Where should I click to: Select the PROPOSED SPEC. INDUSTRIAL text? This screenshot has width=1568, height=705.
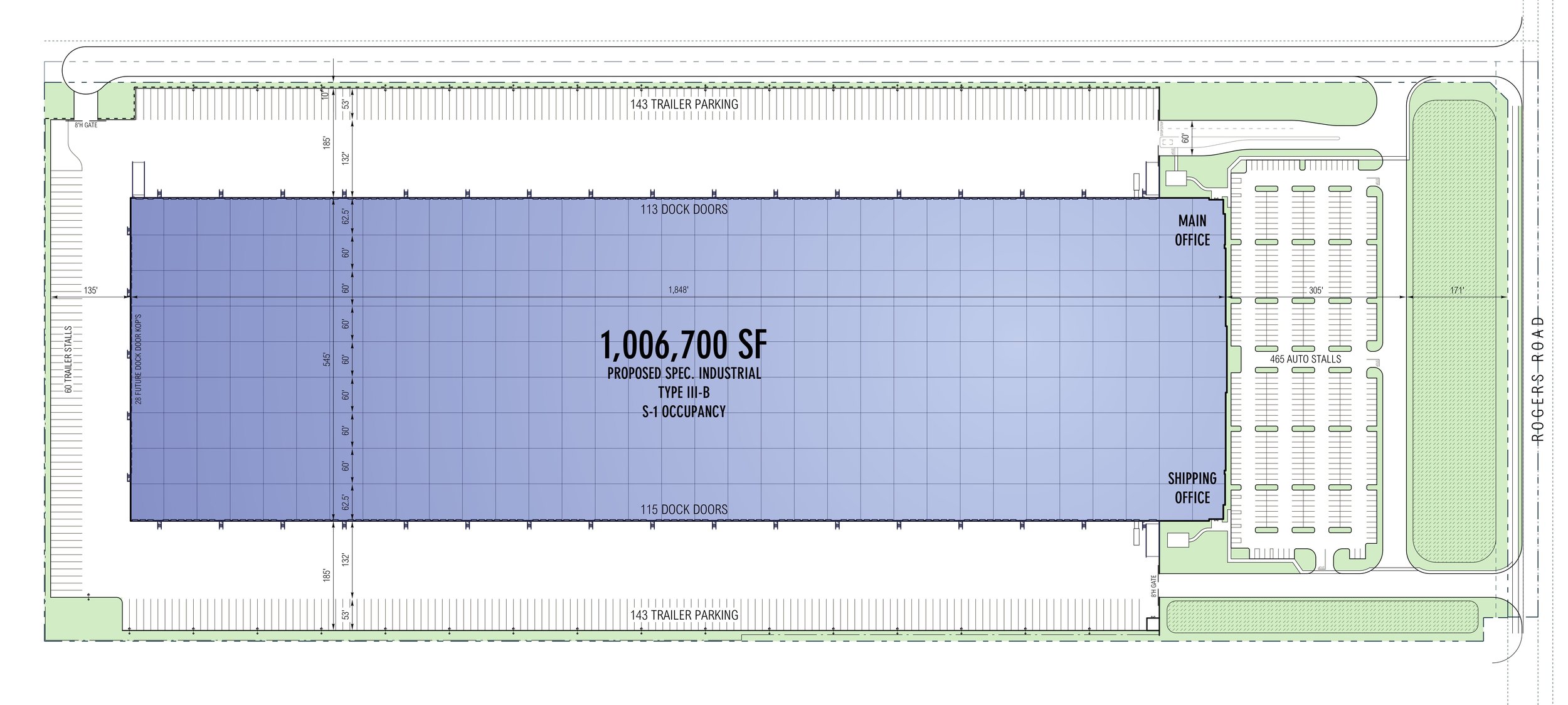pyautogui.click(x=684, y=373)
